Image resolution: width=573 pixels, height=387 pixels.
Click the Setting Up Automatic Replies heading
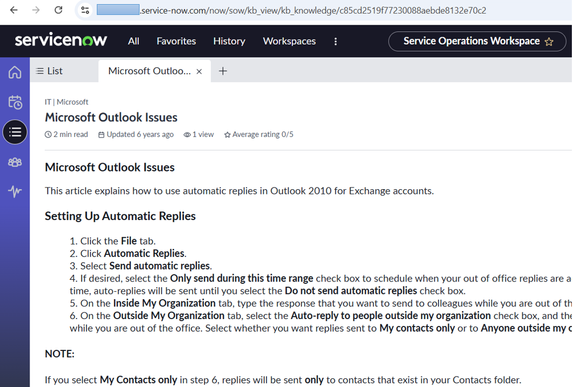pyautogui.click(x=120, y=216)
